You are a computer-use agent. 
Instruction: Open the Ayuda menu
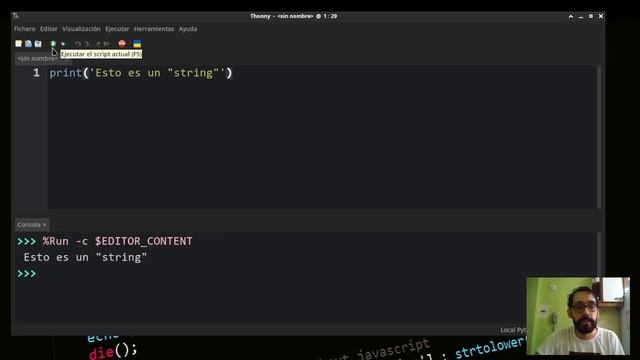pyautogui.click(x=188, y=29)
